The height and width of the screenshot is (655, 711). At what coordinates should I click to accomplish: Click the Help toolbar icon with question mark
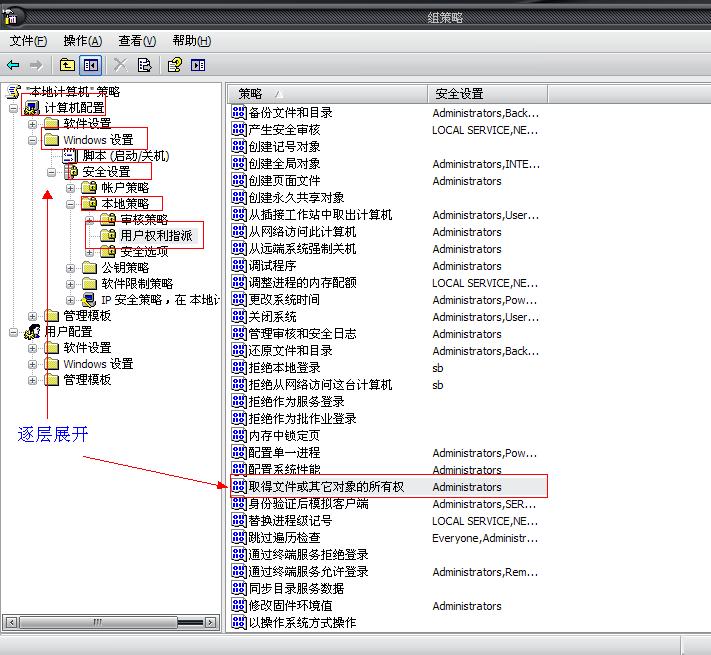click(174, 65)
